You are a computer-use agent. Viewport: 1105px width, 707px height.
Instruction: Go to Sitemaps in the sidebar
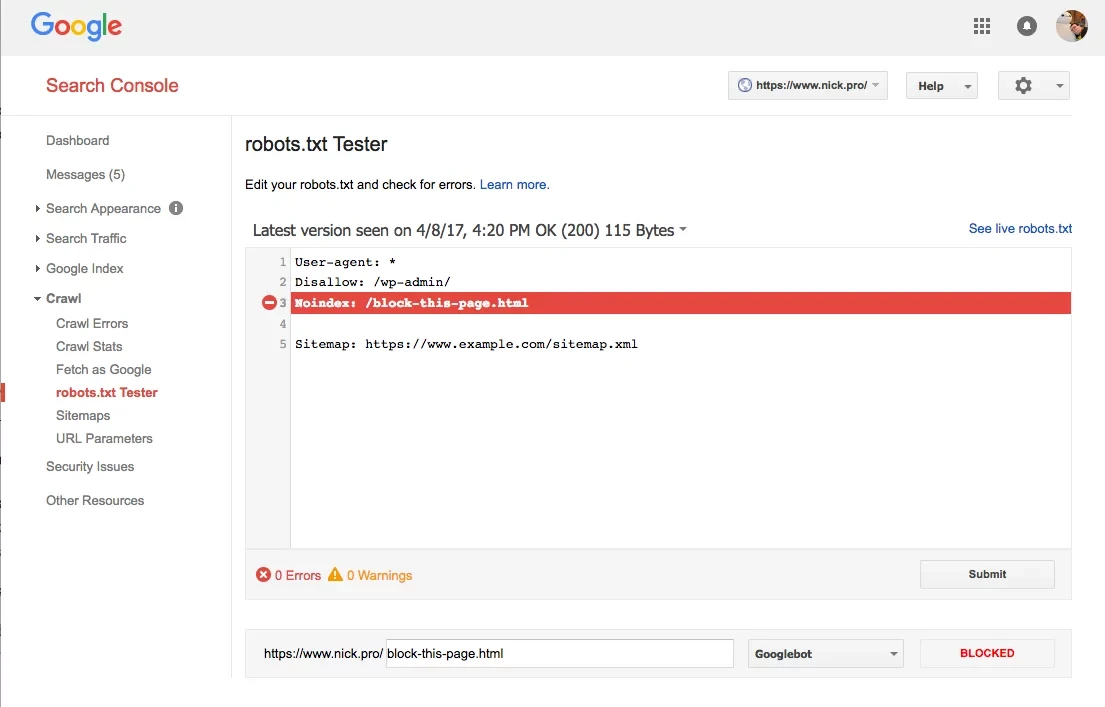[83, 415]
